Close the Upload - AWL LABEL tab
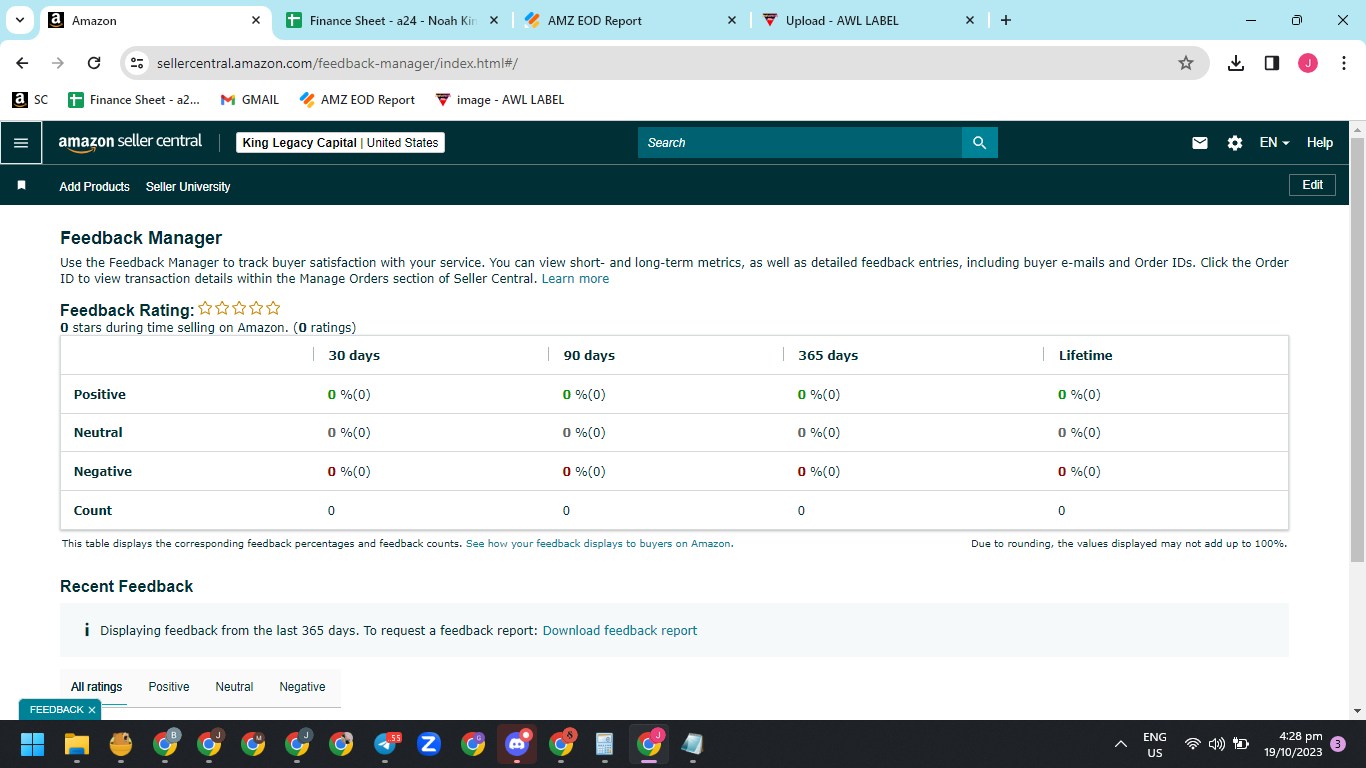Viewport: 1366px width, 768px height. pos(970,20)
